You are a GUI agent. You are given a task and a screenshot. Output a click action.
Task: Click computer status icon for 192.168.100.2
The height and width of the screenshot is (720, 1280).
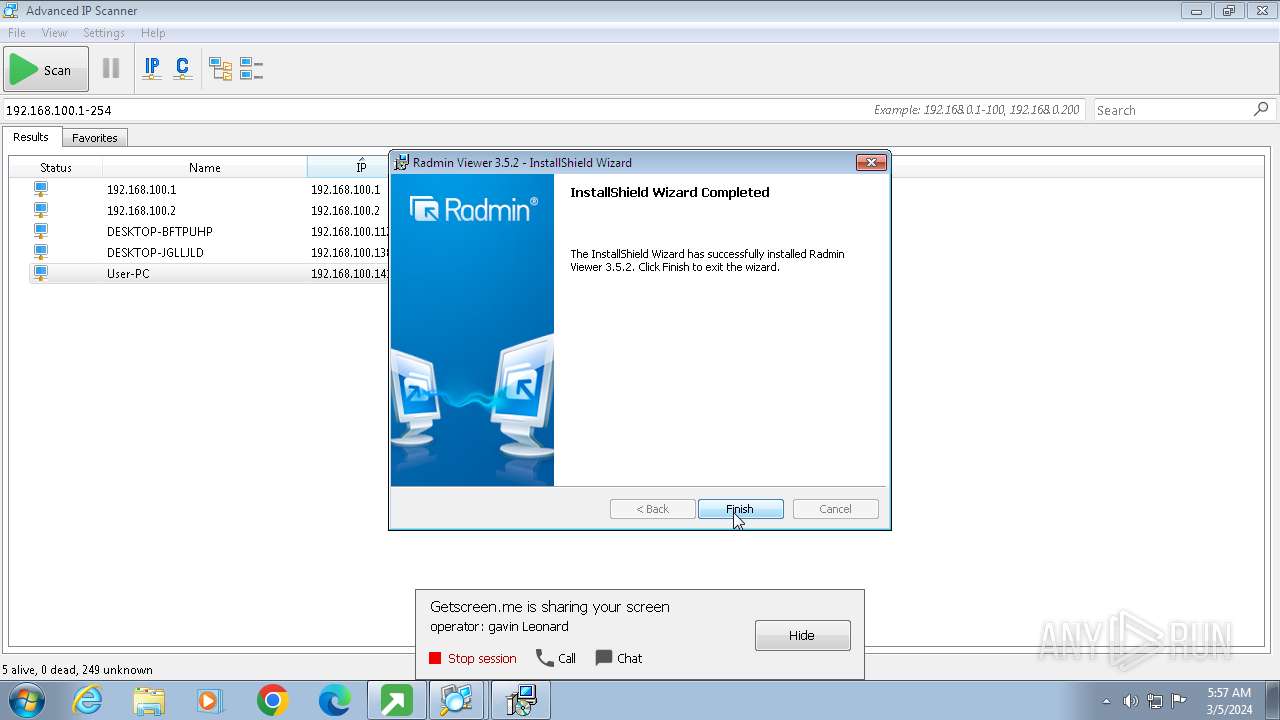pos(41,210)
